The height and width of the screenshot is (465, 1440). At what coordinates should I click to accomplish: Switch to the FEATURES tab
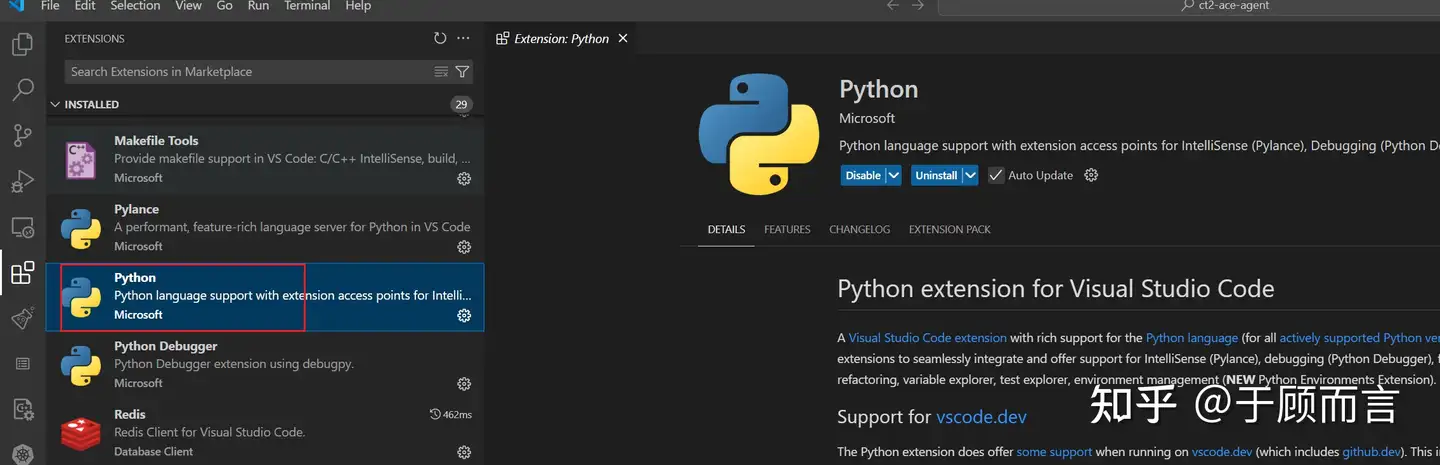tap(787, 229)
